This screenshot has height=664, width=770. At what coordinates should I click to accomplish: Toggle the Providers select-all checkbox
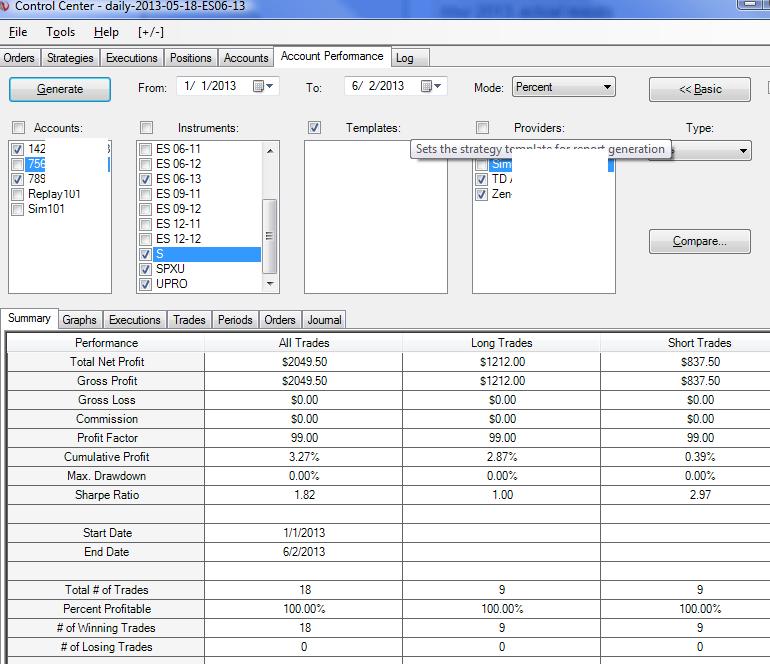click(482, 128)
